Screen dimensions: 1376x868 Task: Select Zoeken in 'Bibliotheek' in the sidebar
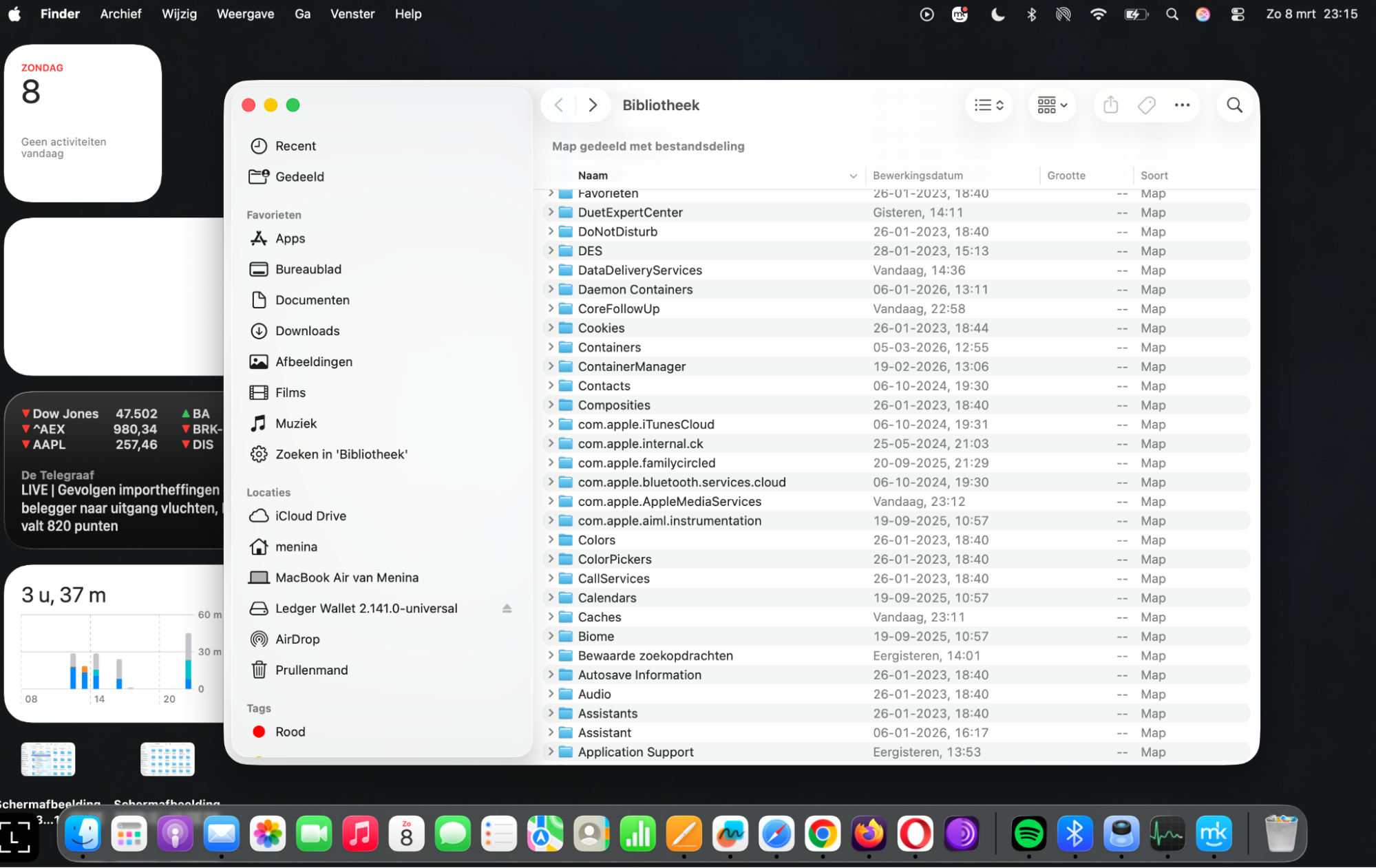pyautogui.click(x=340, y=454)
